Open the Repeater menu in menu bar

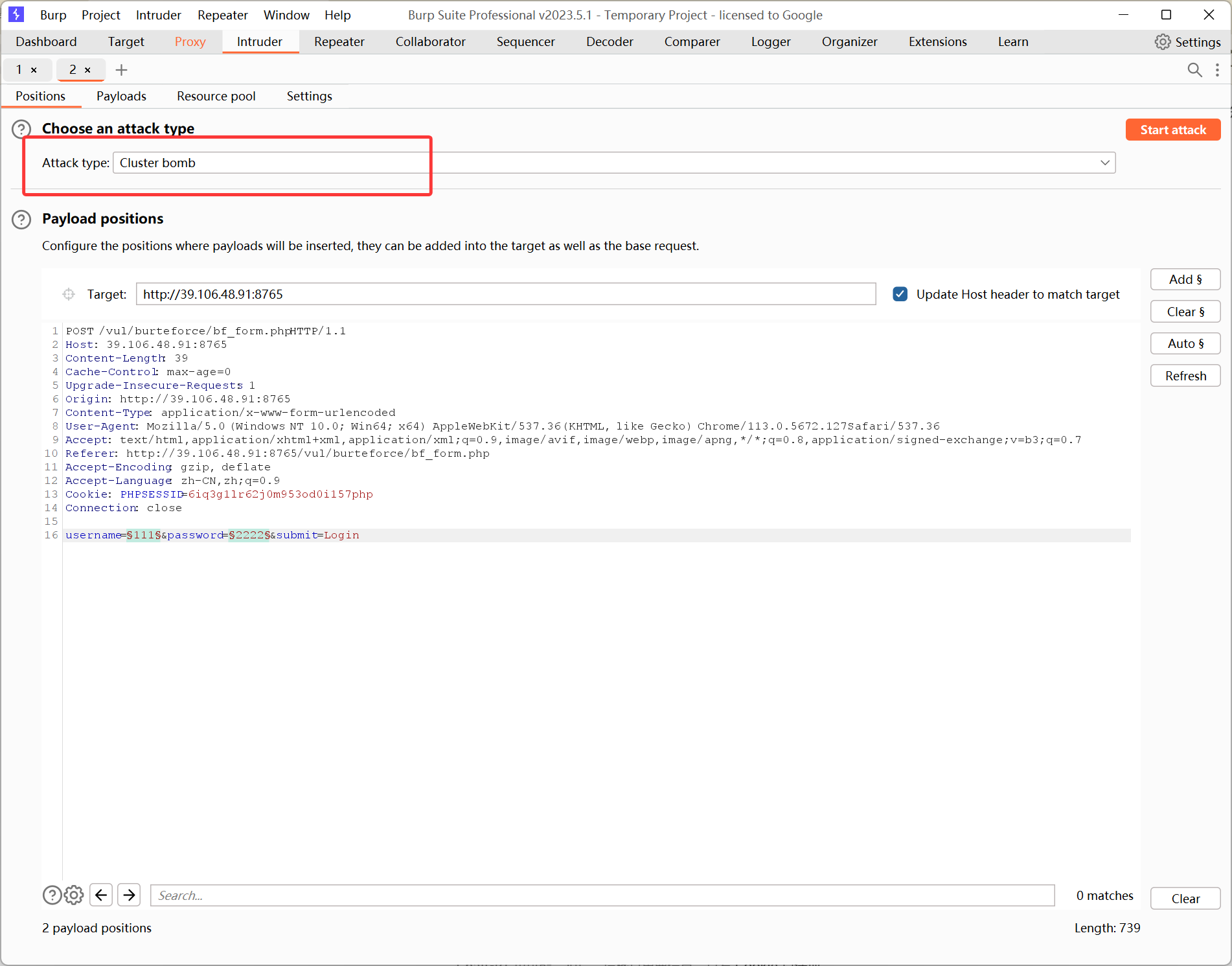point(223,15)
